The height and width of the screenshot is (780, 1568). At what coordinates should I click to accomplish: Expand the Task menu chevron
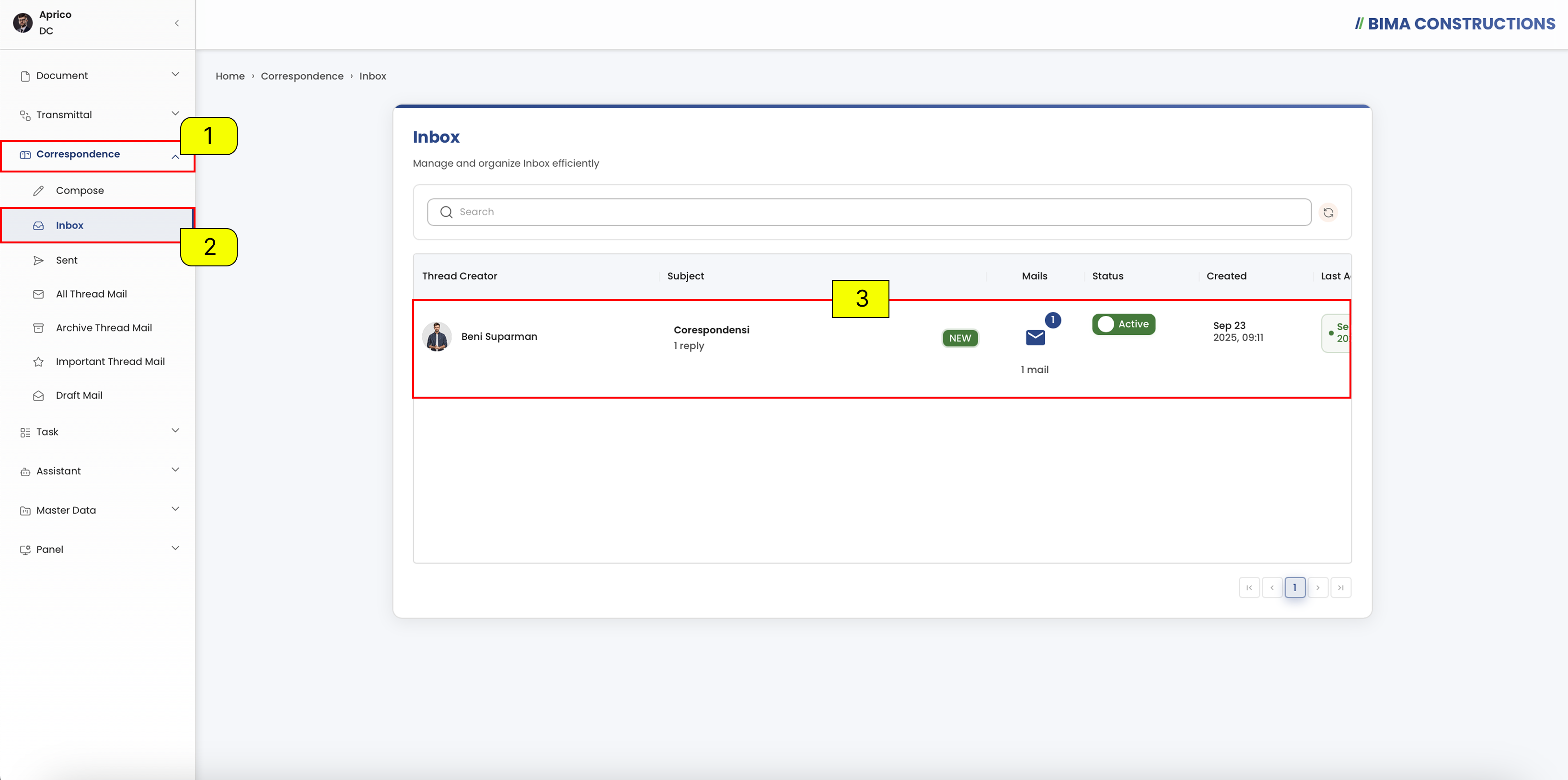(175, 430)
